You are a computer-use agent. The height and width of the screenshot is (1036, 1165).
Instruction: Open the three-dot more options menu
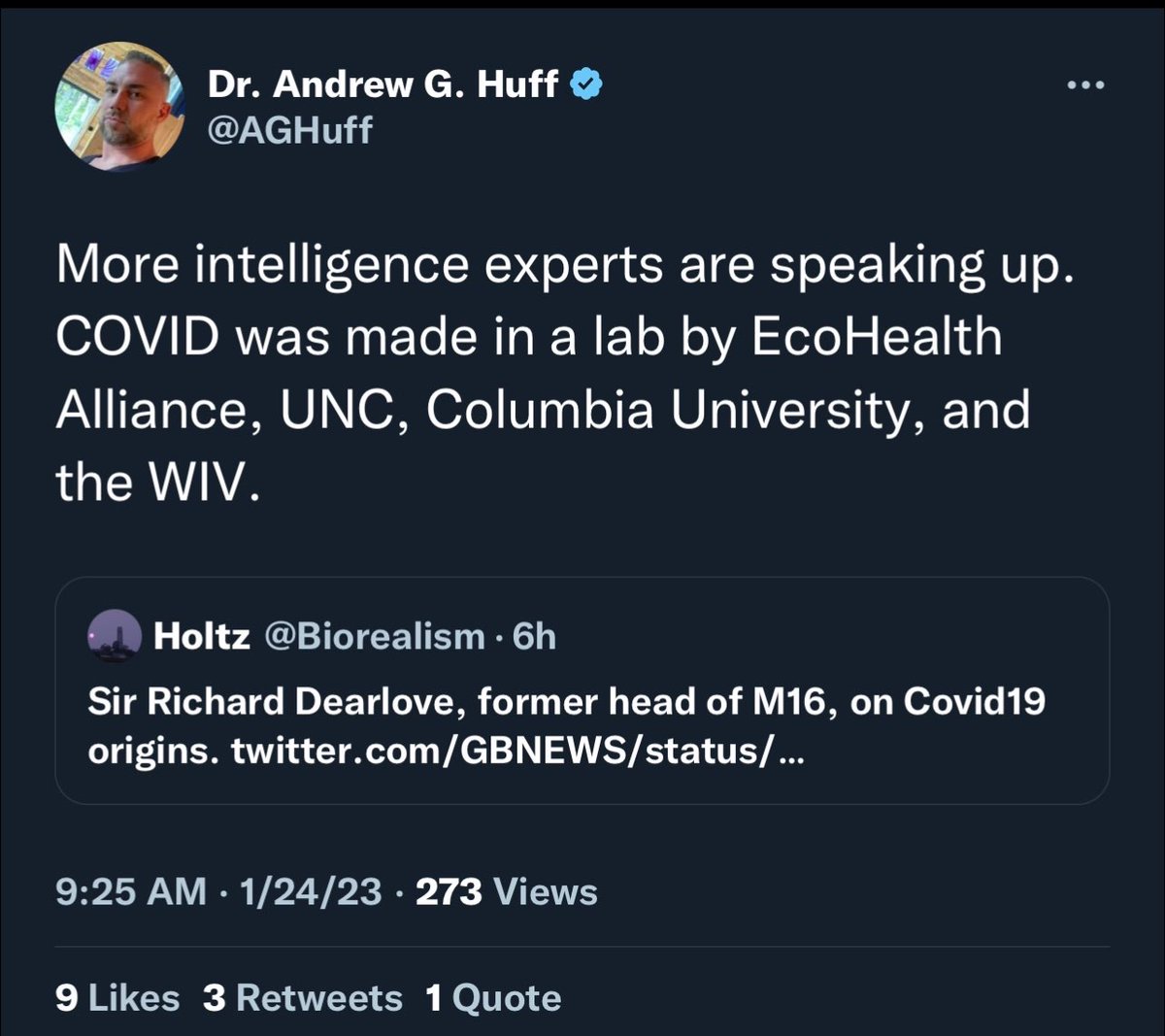click(1084, 85)
